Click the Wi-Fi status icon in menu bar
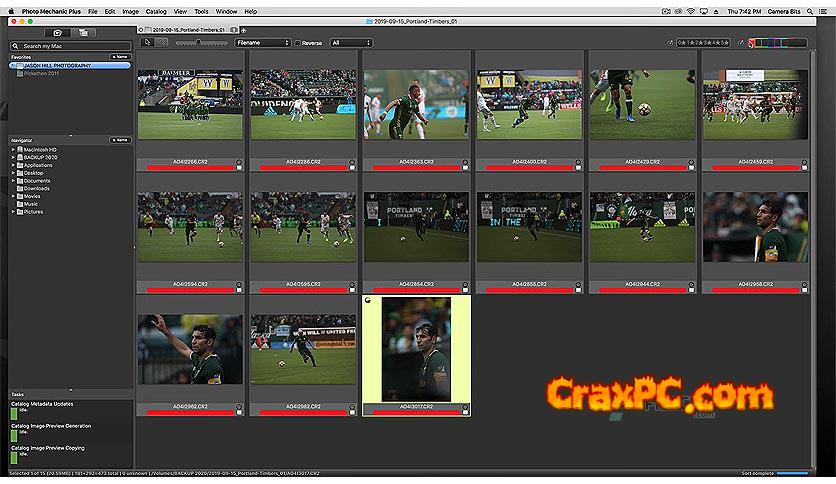 click(x=690, y=11)
